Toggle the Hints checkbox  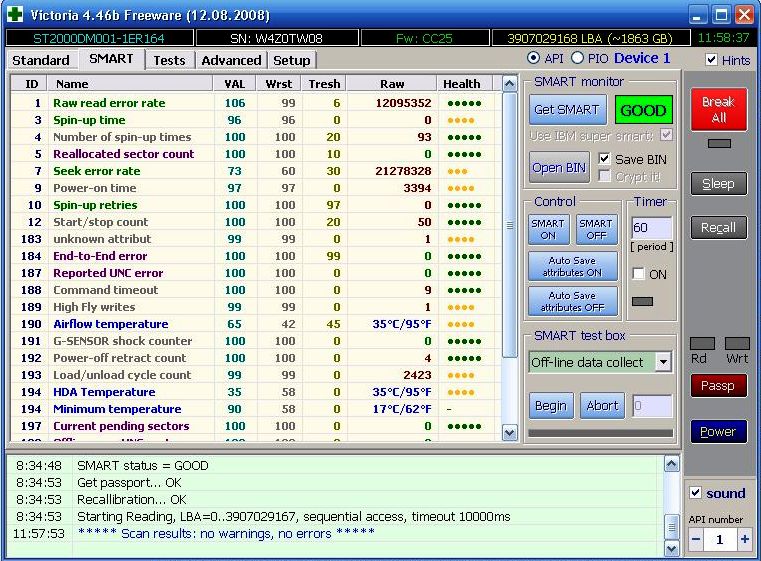coord(711,59)
